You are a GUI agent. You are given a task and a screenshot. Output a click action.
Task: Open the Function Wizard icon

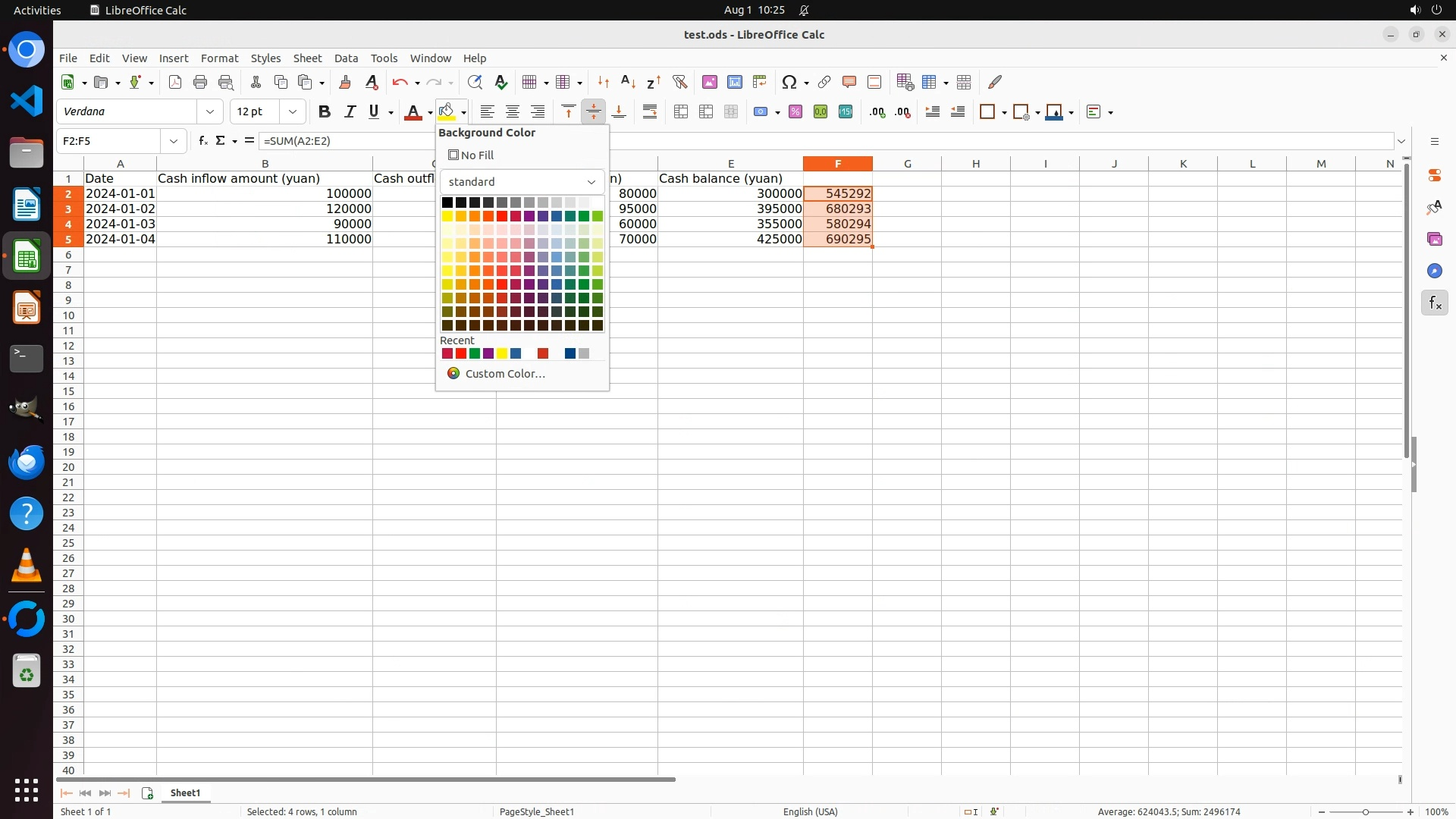[x=202, y=141]
